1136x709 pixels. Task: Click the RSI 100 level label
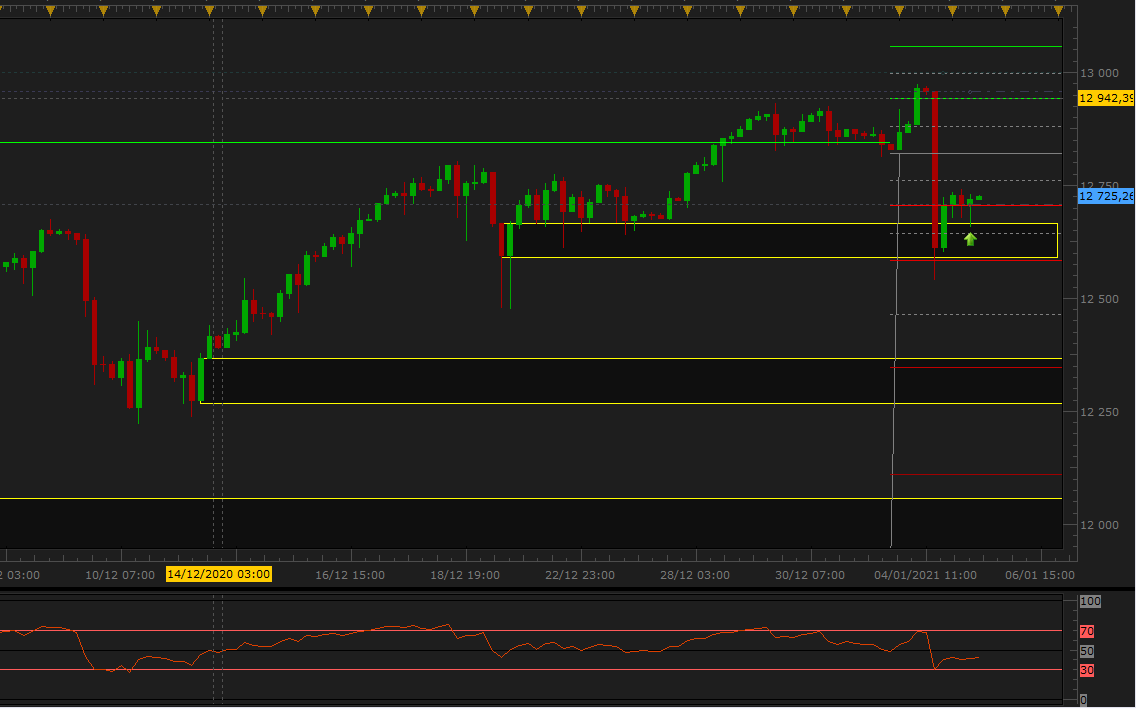[x=1090, y=601]
